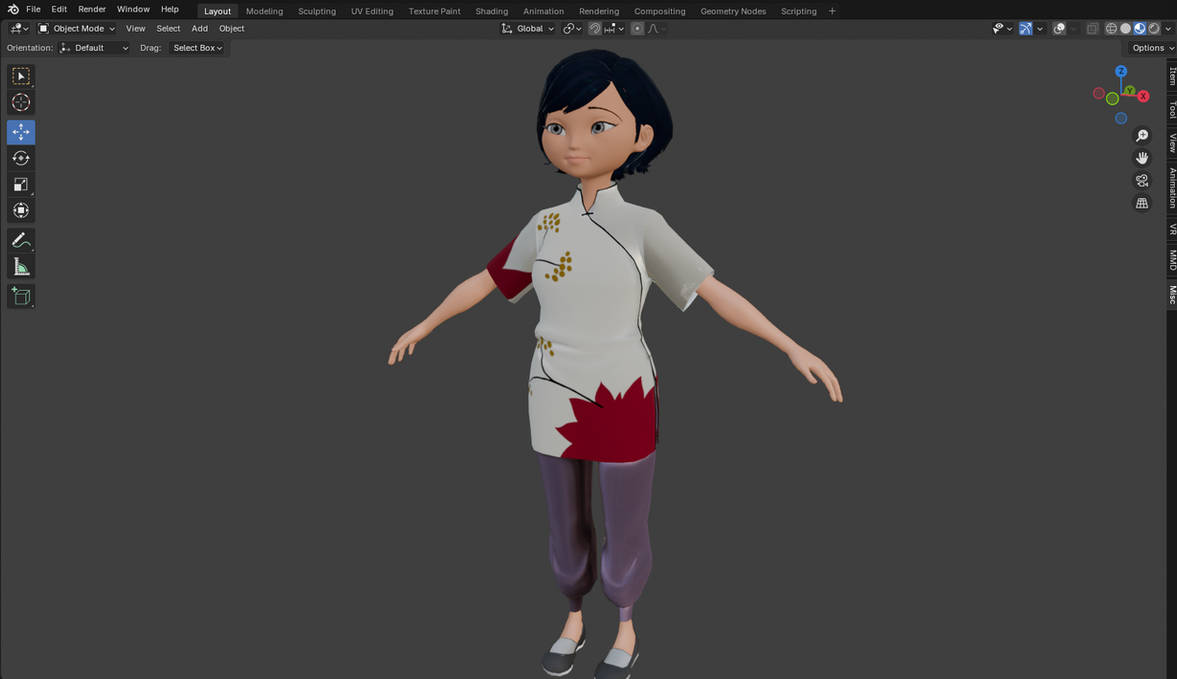Choose the Scale tool

point(20,183)
